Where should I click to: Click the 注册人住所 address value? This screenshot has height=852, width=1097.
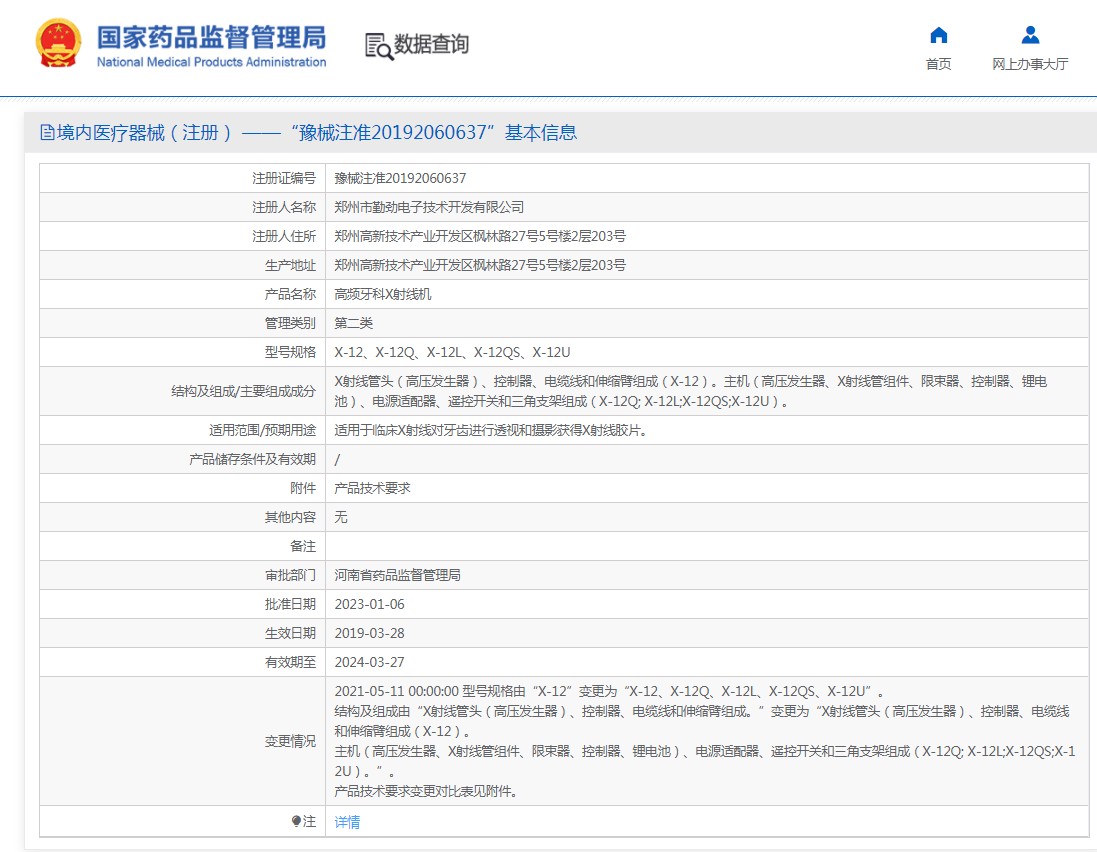coord(480,236)
